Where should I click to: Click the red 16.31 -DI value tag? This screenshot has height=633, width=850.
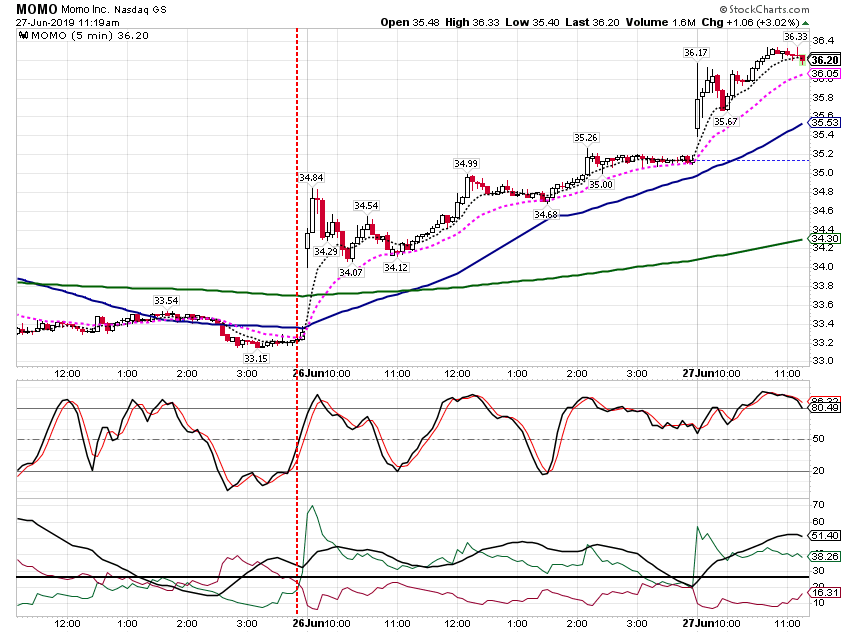(825, 592)
